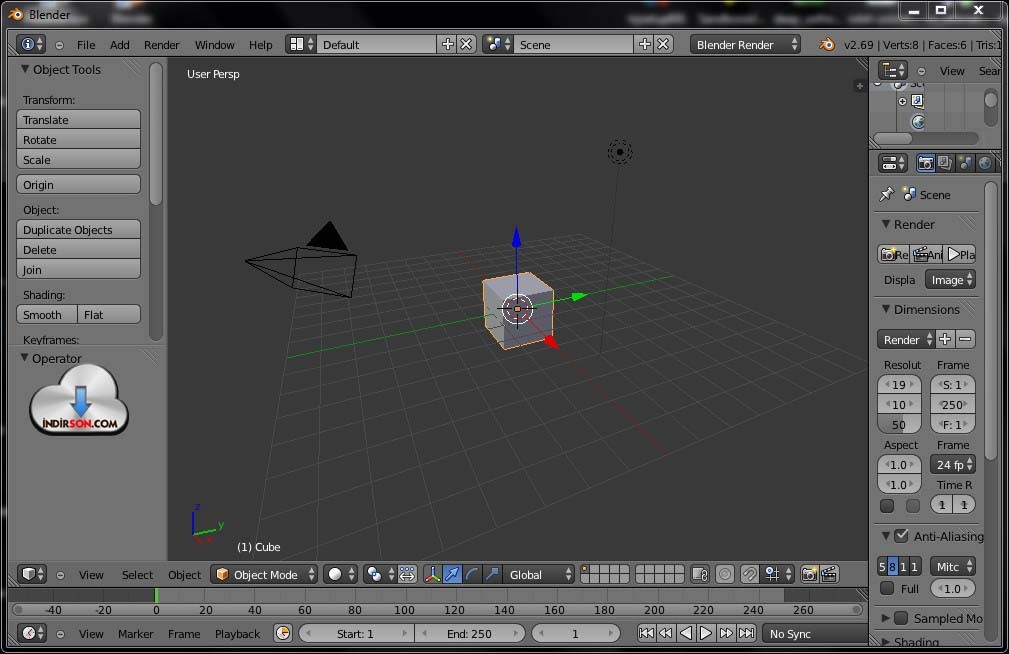Delete the Default screen layout

[467, 44]
